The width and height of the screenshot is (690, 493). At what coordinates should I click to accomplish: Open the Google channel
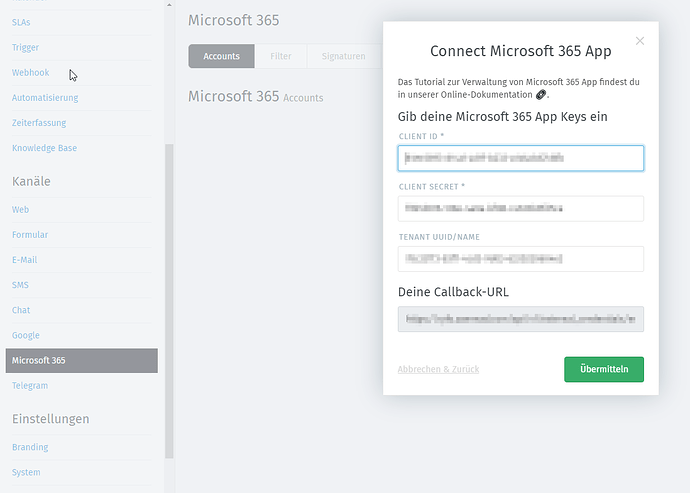click(x=26, y=335)
